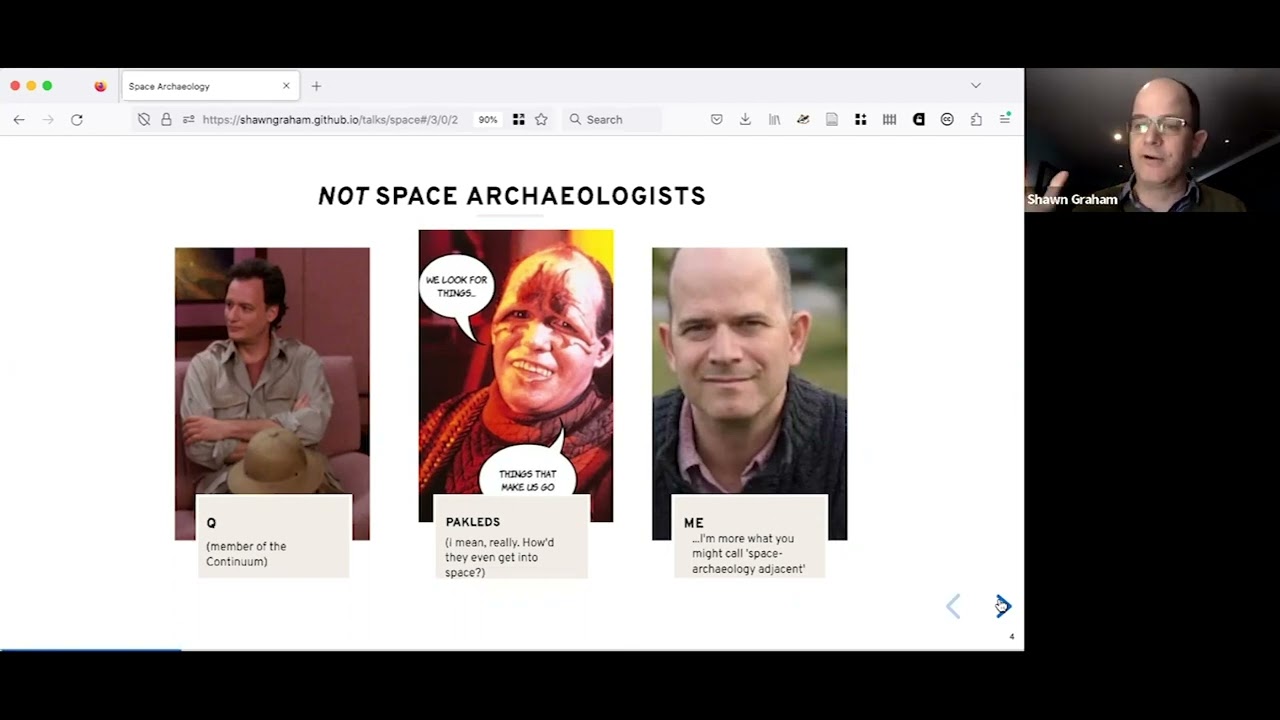Image resolution: width=1280 pixels, height=720 pixels.
Task: Click the slide number 4 indicator
Action: (1011, 637)
